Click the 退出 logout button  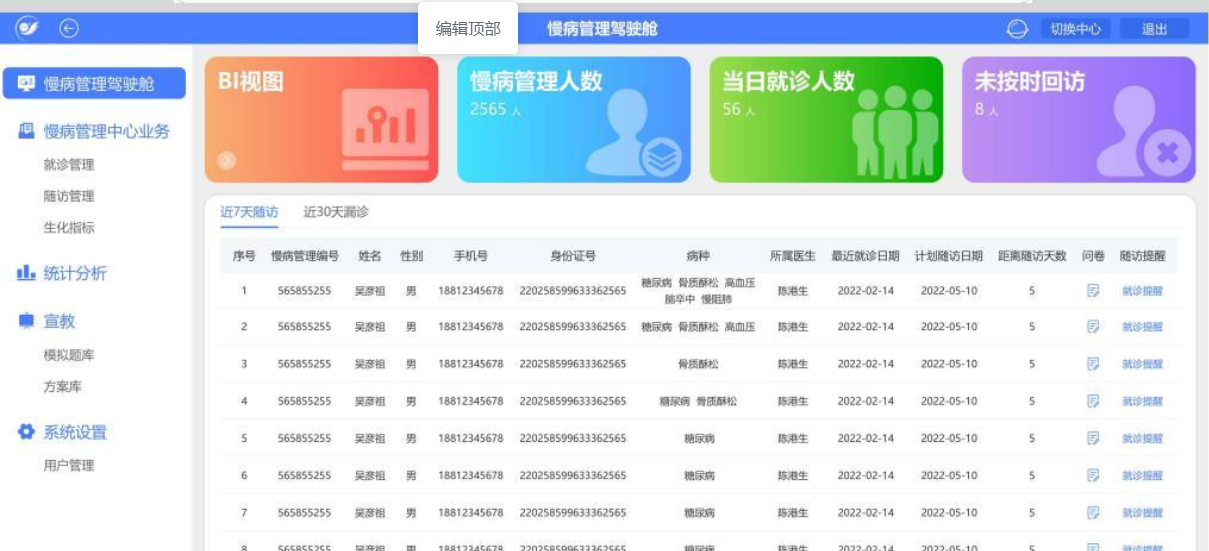click(x=1154, y=29)
